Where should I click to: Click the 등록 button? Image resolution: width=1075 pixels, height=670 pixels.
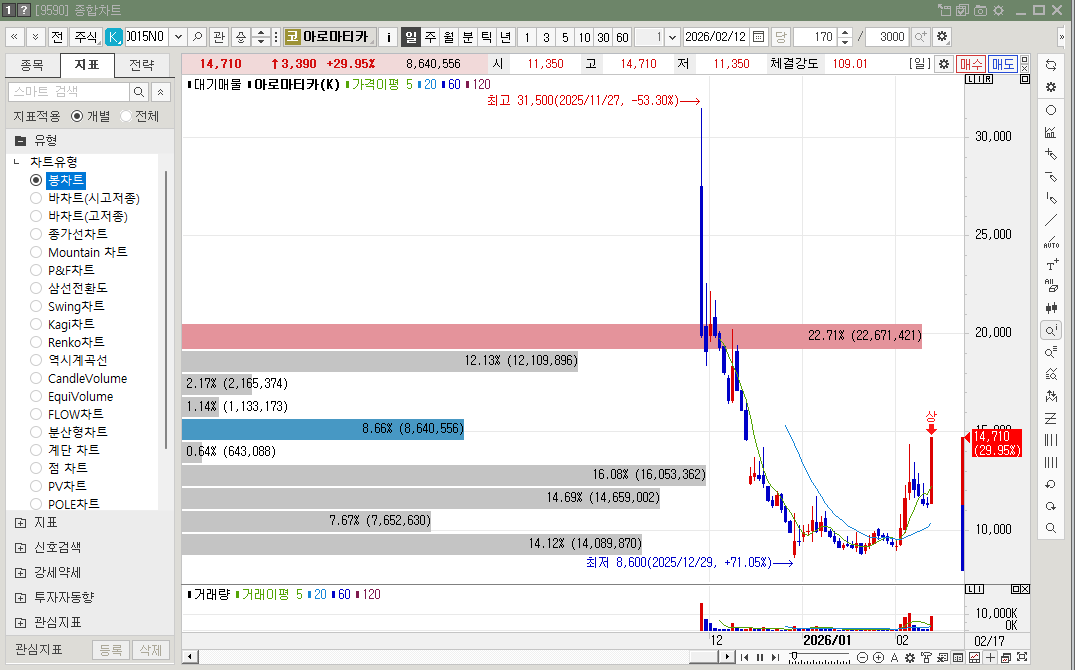(x=111, y=649)
